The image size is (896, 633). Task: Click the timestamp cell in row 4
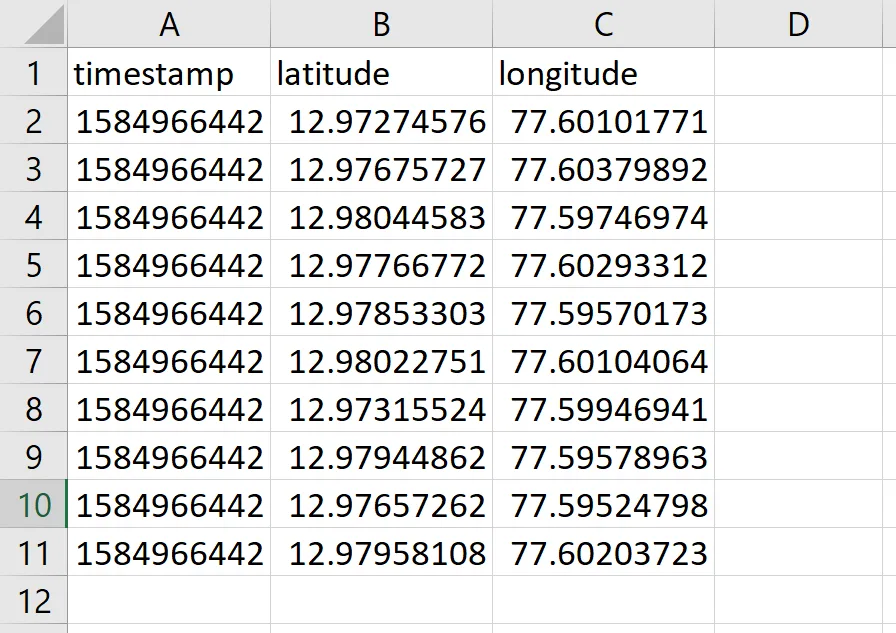[x=170, y=217]
